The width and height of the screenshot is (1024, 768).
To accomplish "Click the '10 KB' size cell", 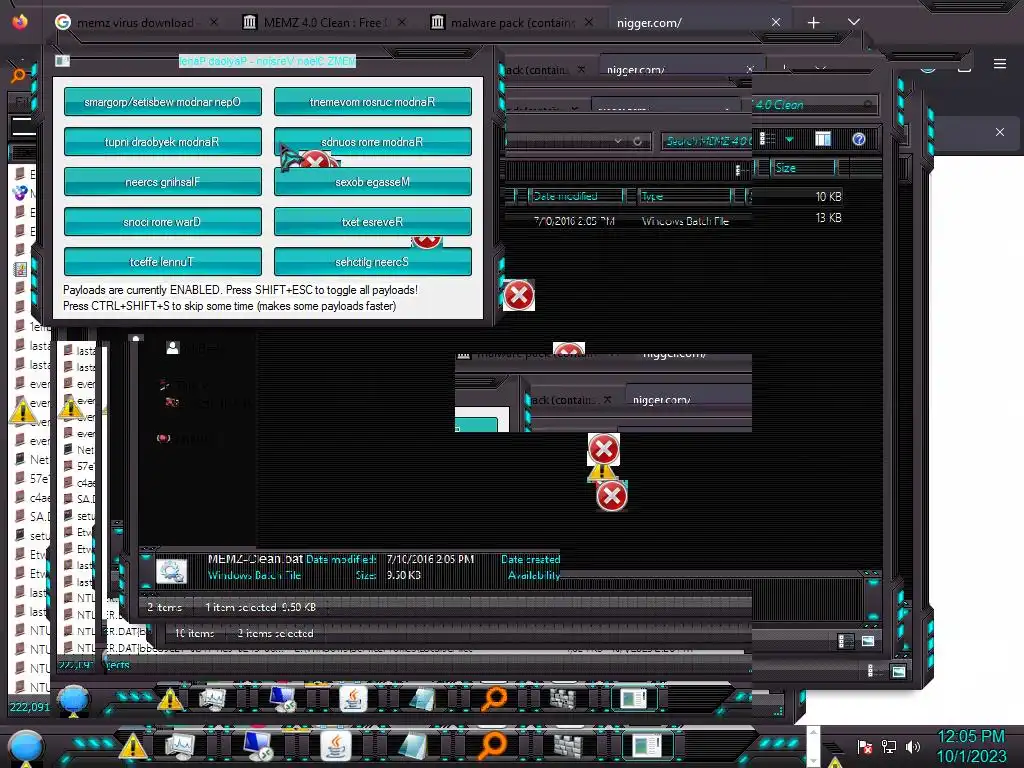I will [828, 196].
